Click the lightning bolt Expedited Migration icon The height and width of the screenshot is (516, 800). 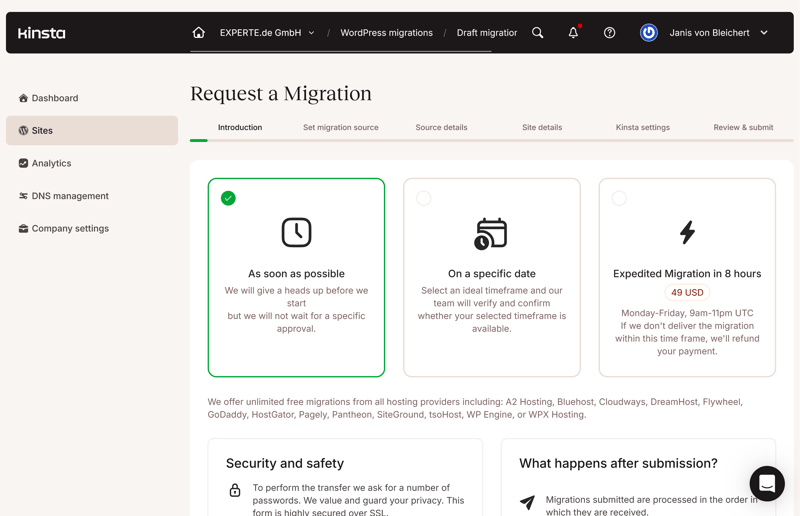[x=687, y=232]
